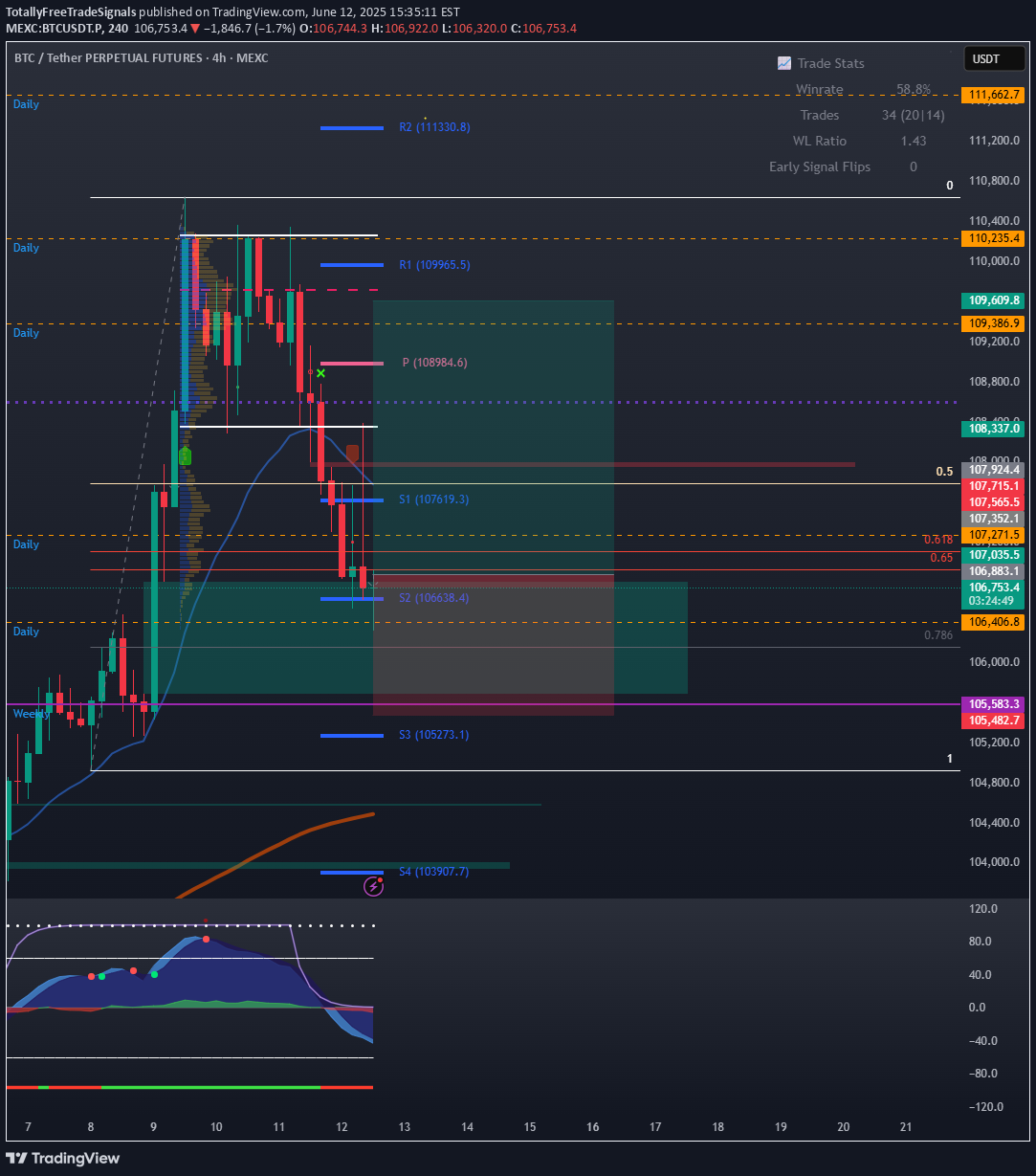Click the purple lightning bolt icon

coord(374,887)
